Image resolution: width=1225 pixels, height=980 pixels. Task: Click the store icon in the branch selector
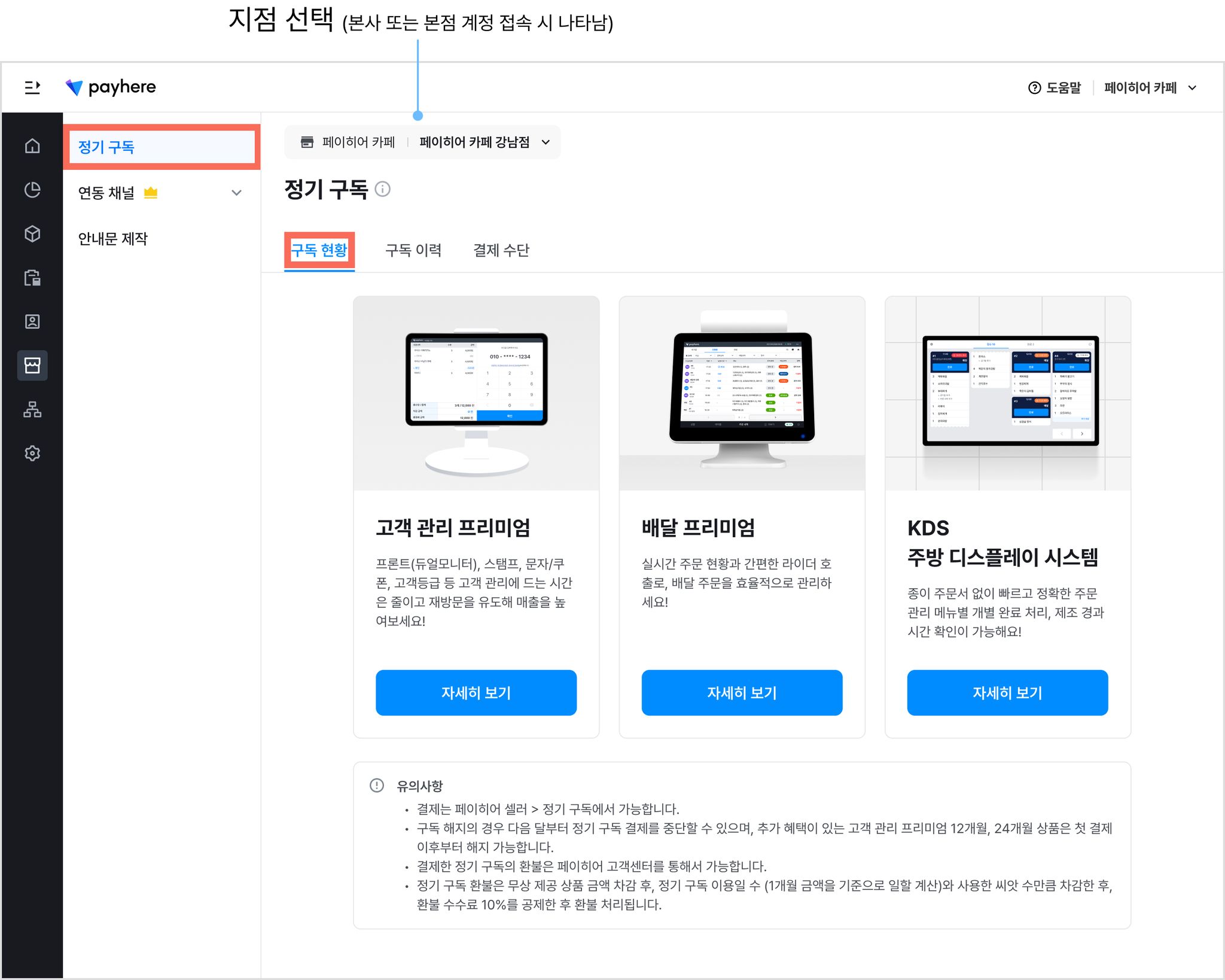(307, 142)
